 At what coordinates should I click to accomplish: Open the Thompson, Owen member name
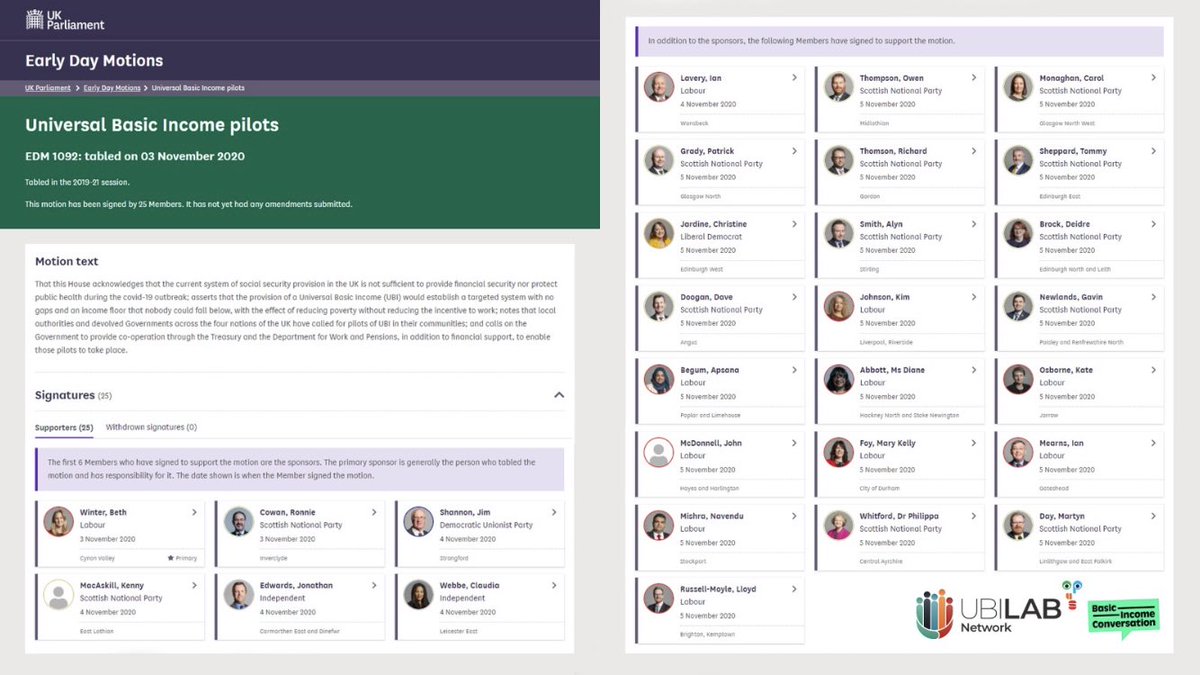click(x=892, y=78)
